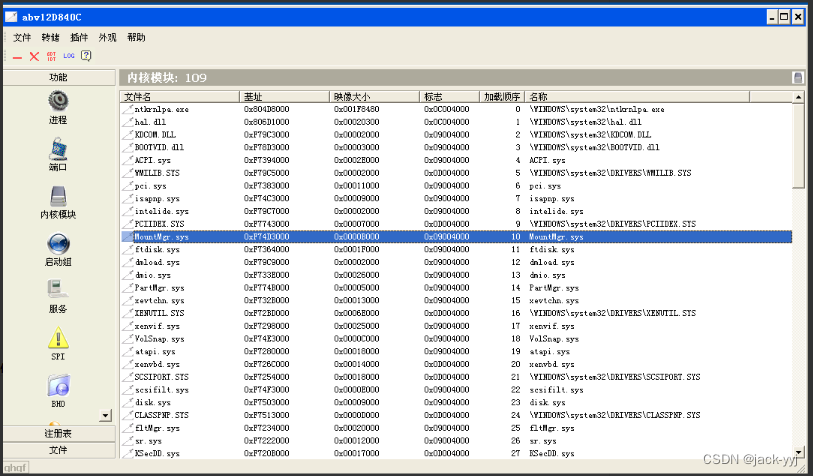This screenshot has height=476, width=813.
Task: Click the red X toolbar icon
Action: [34, 56]
